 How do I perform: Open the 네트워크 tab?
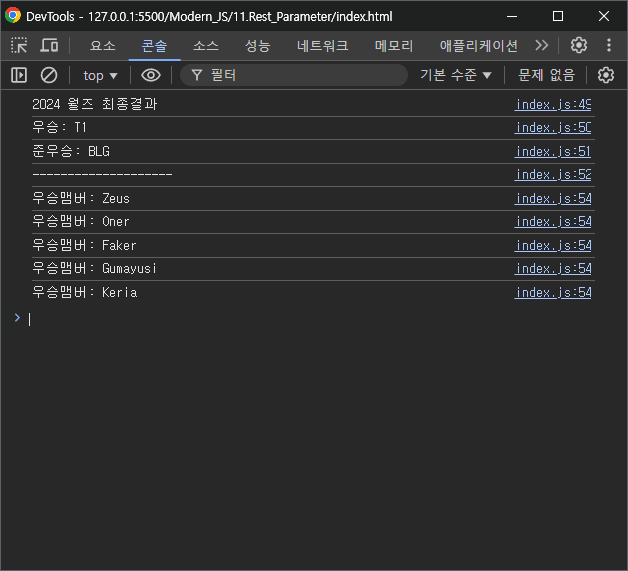tap(322, 46)
